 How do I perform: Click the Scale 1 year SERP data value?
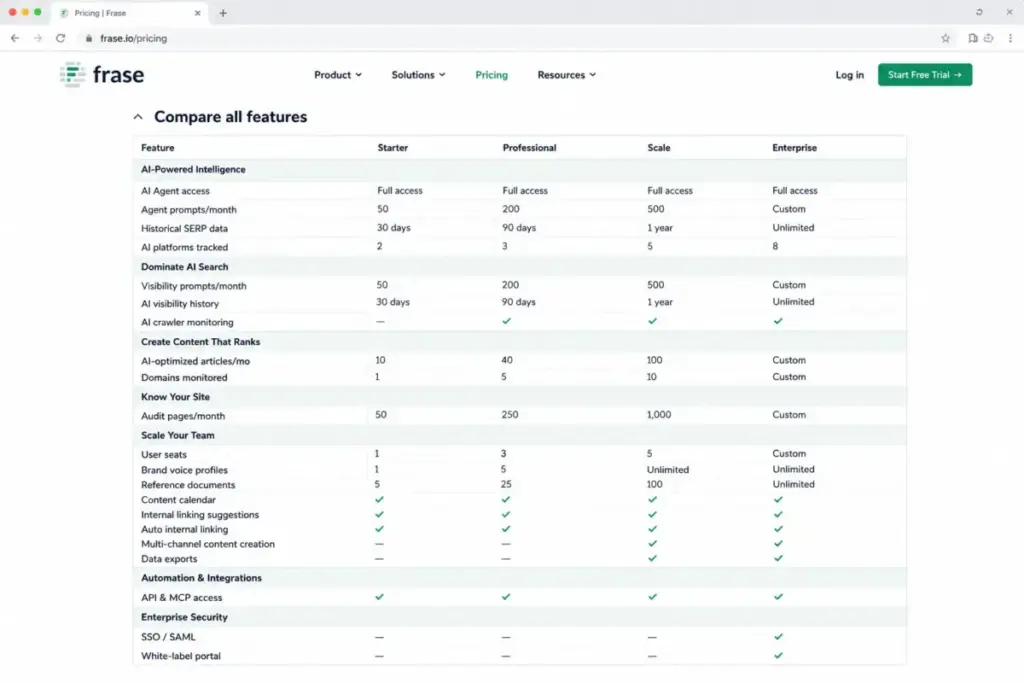coord(660,228)
